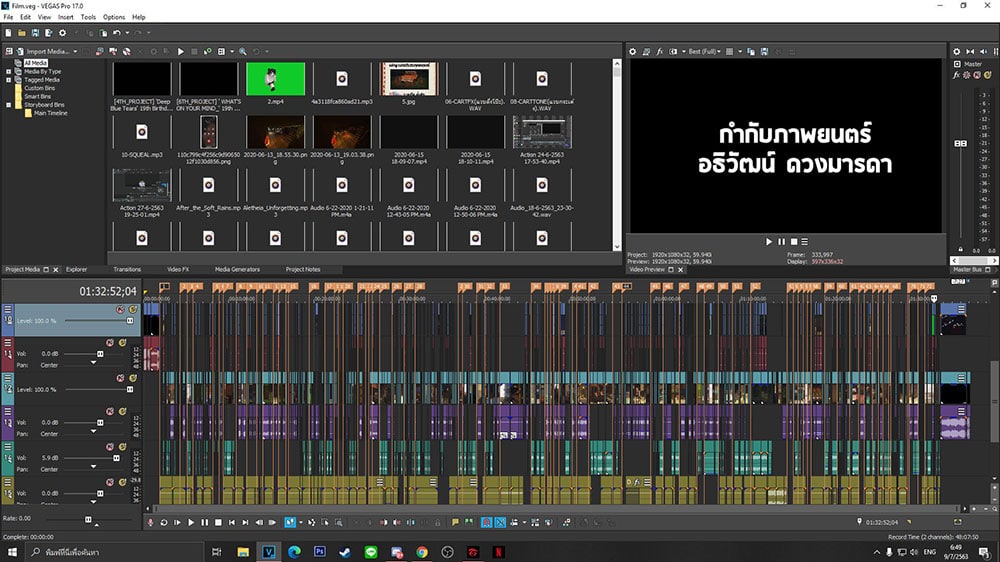
Task: Open the Options menu
Action: [x=114, y=17]
